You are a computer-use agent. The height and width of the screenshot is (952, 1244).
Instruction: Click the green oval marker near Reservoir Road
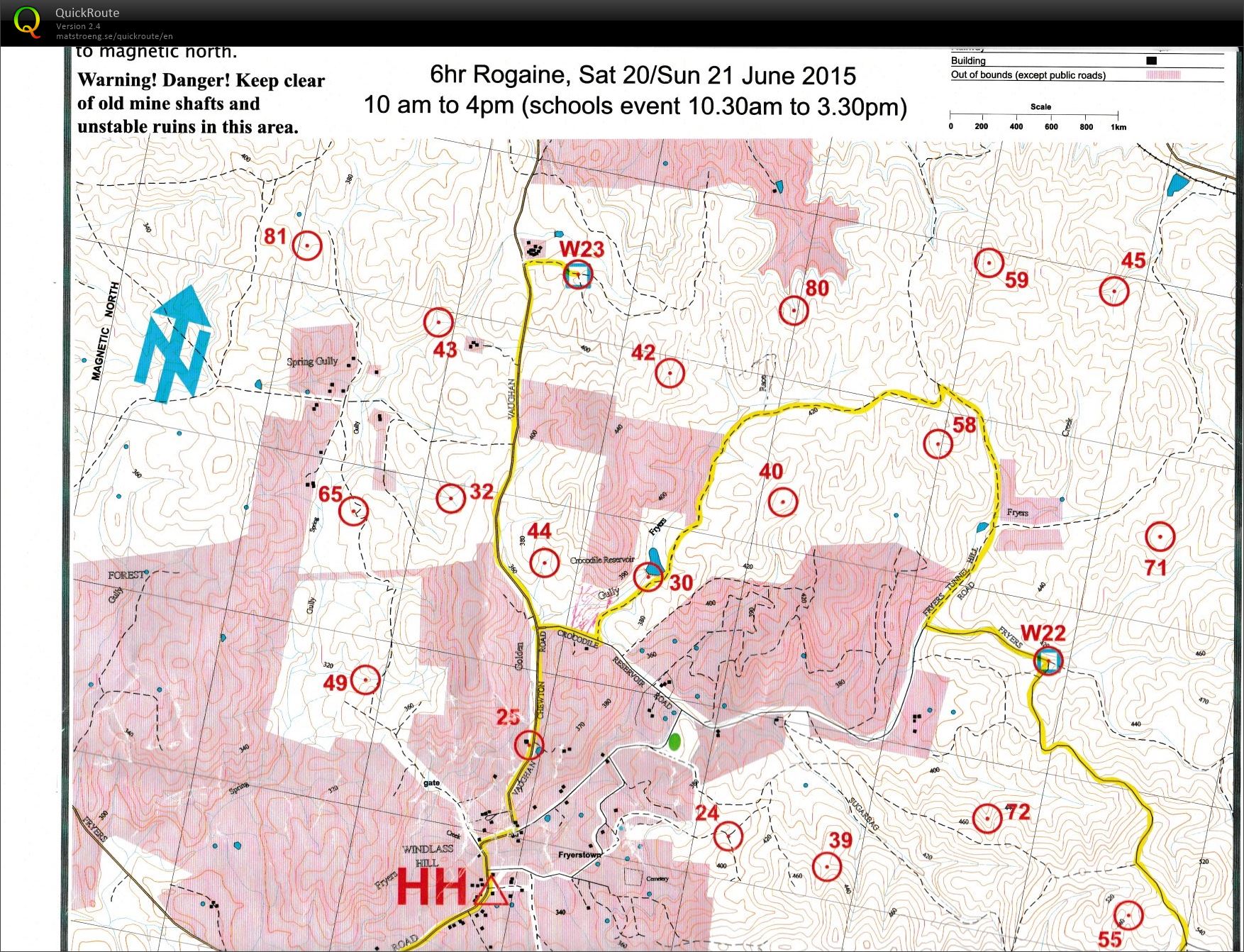tap(674, 741)
